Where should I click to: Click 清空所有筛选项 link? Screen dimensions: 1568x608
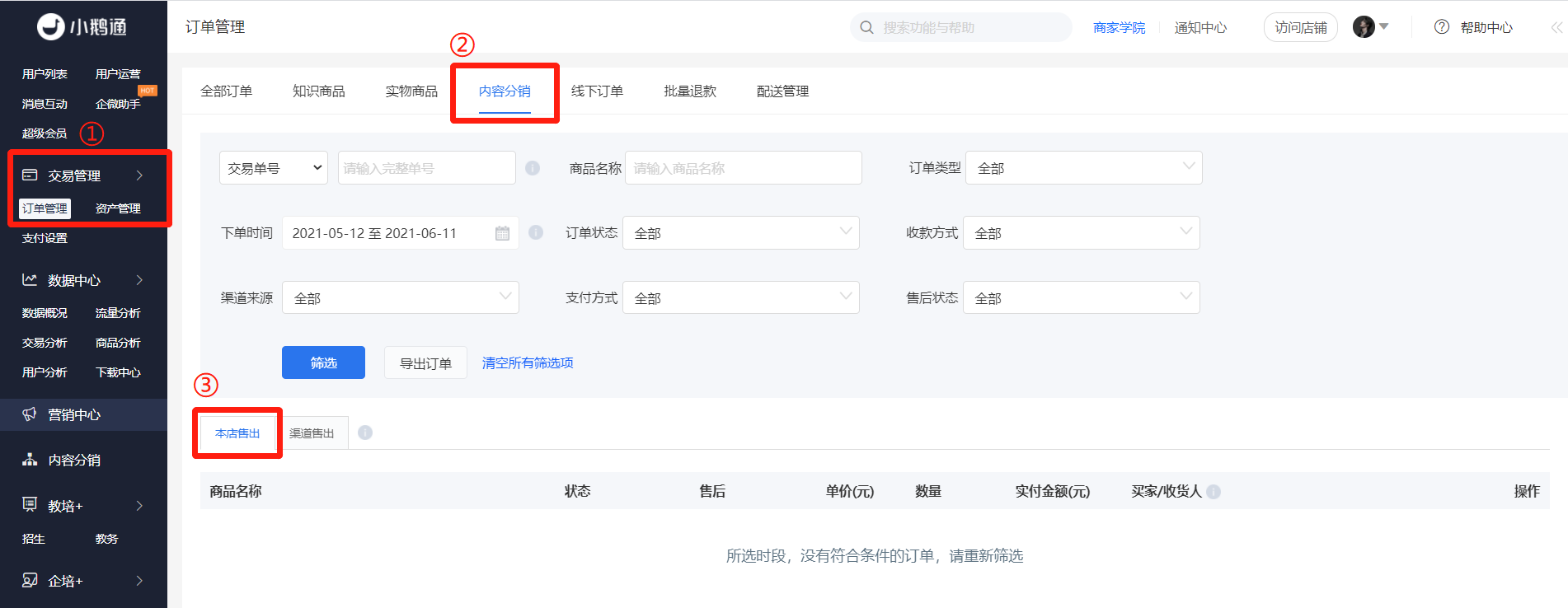pyautogui.click(x=528, y=362)
